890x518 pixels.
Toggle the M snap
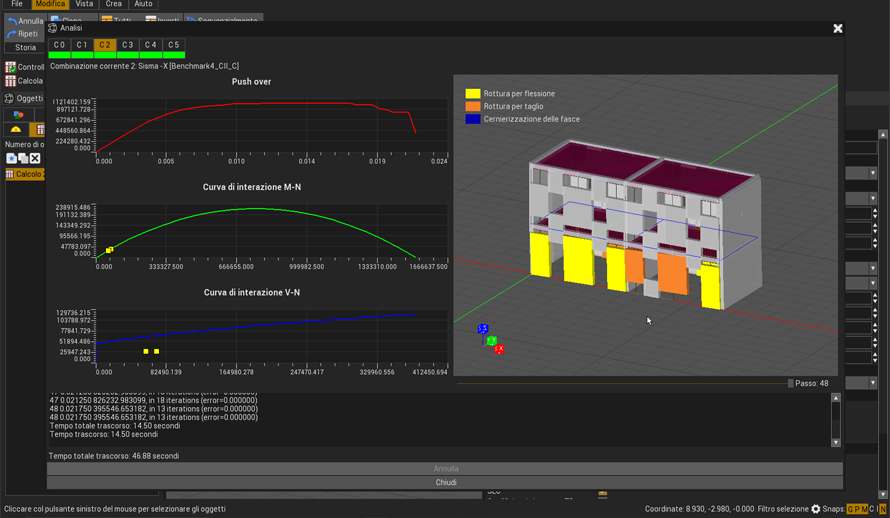point(864,509)
